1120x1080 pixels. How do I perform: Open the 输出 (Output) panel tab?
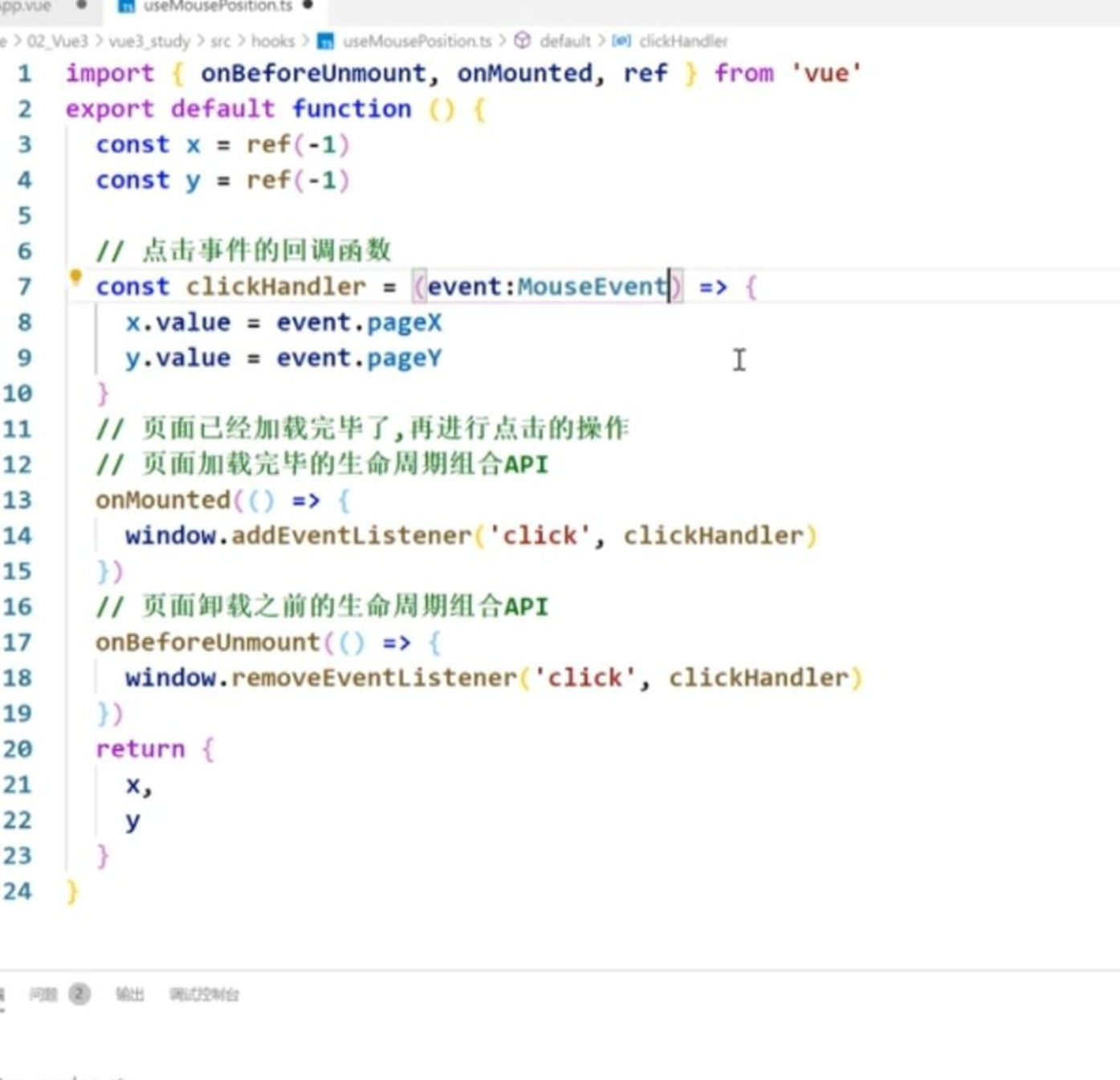click(x=129, y=995)
